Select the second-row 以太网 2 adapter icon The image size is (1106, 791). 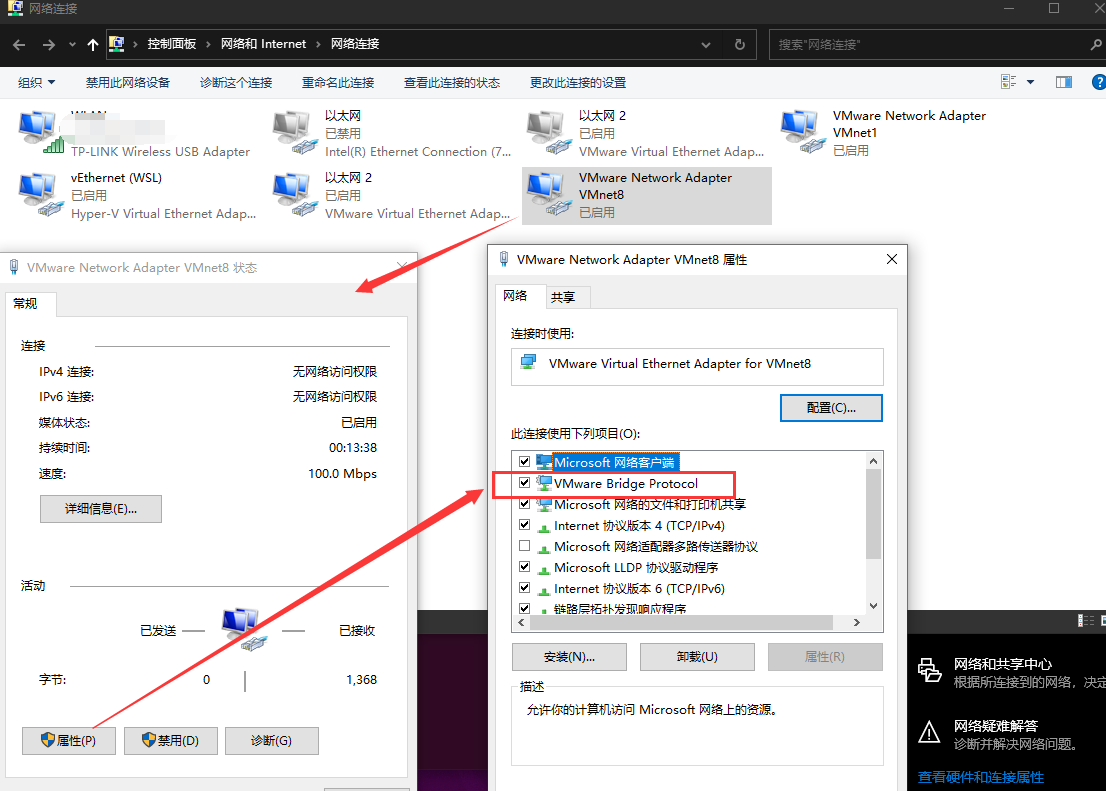295,194
